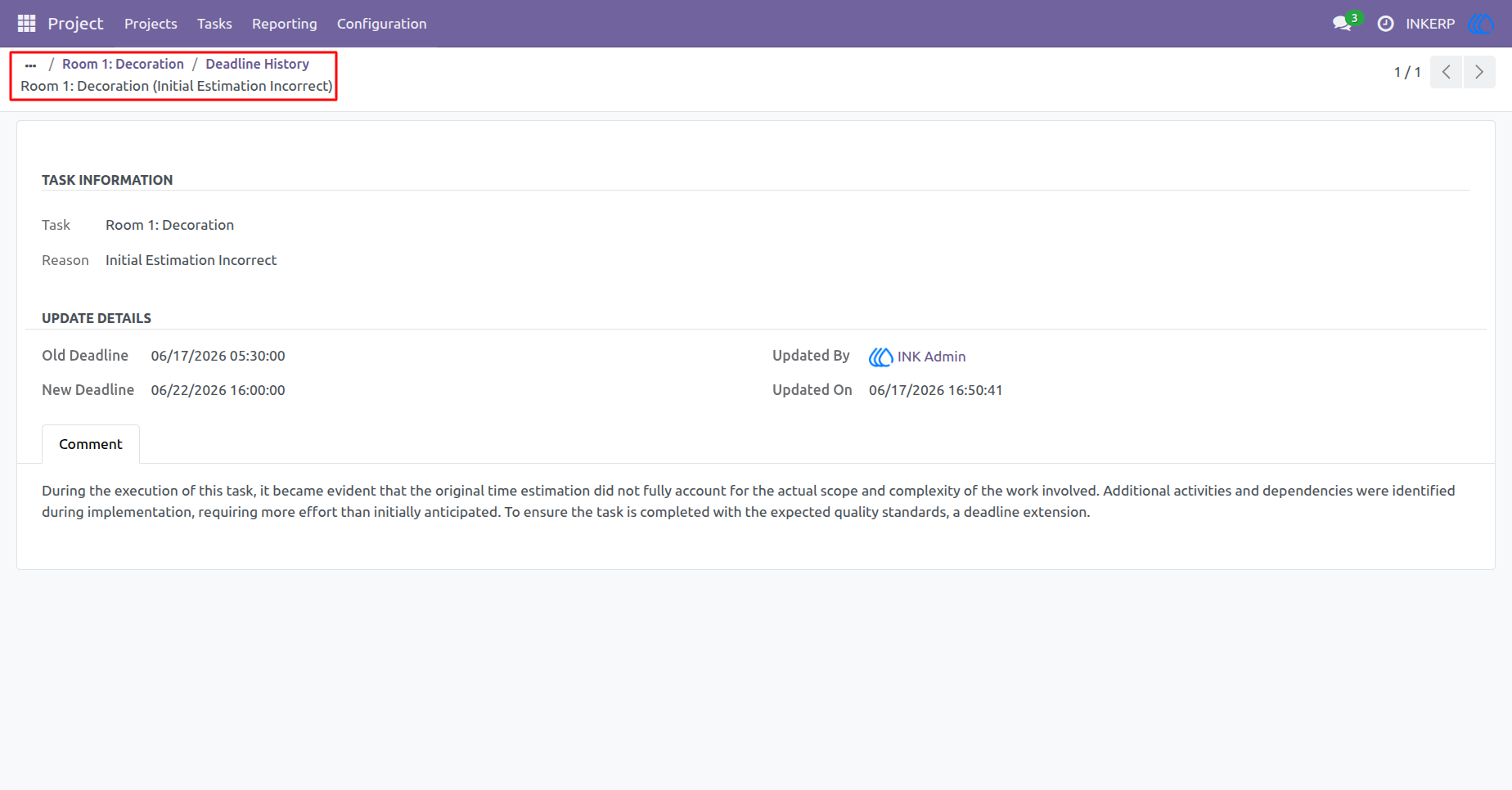Open the Configuration menu
Image resolution: width=1512 pixels, height=790 pixels.
382,24
